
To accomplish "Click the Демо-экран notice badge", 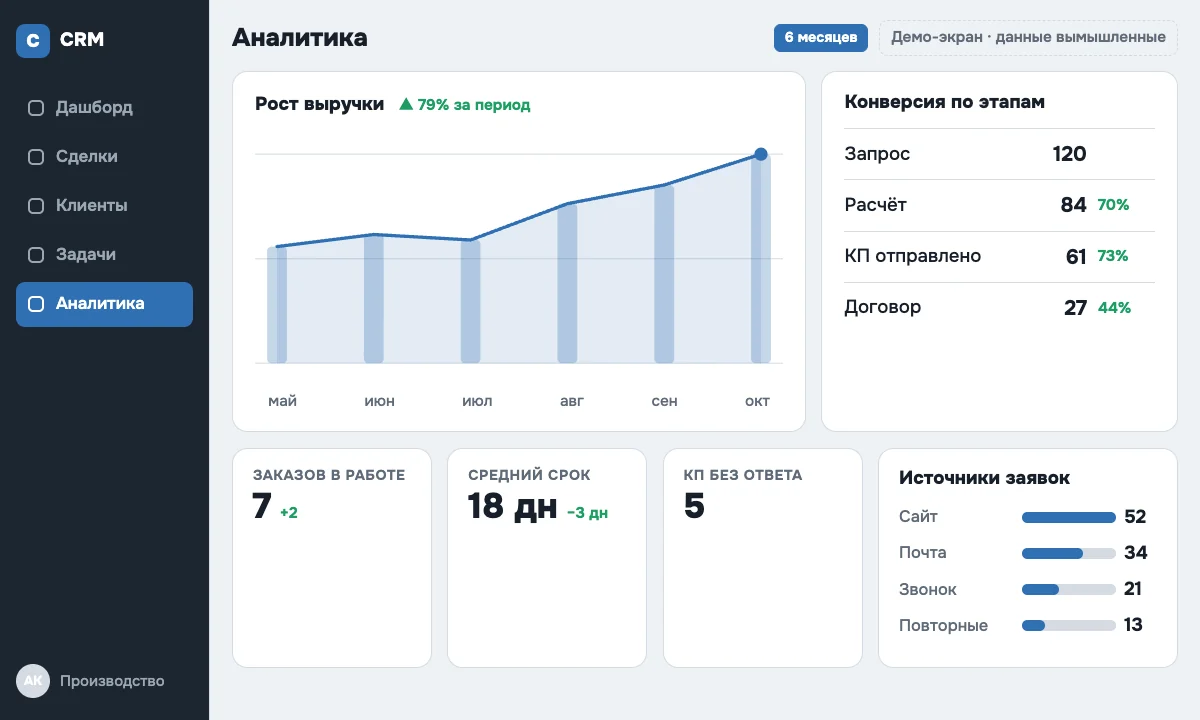I will click(1028, 38).
